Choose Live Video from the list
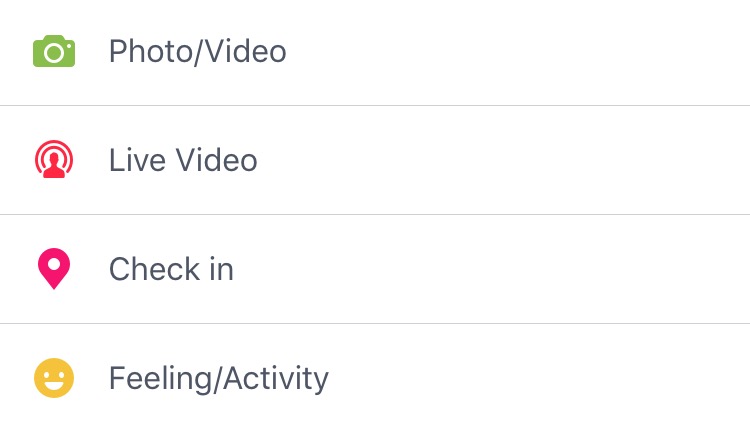This screenshot has height=431, width=750. click(183, 160)
